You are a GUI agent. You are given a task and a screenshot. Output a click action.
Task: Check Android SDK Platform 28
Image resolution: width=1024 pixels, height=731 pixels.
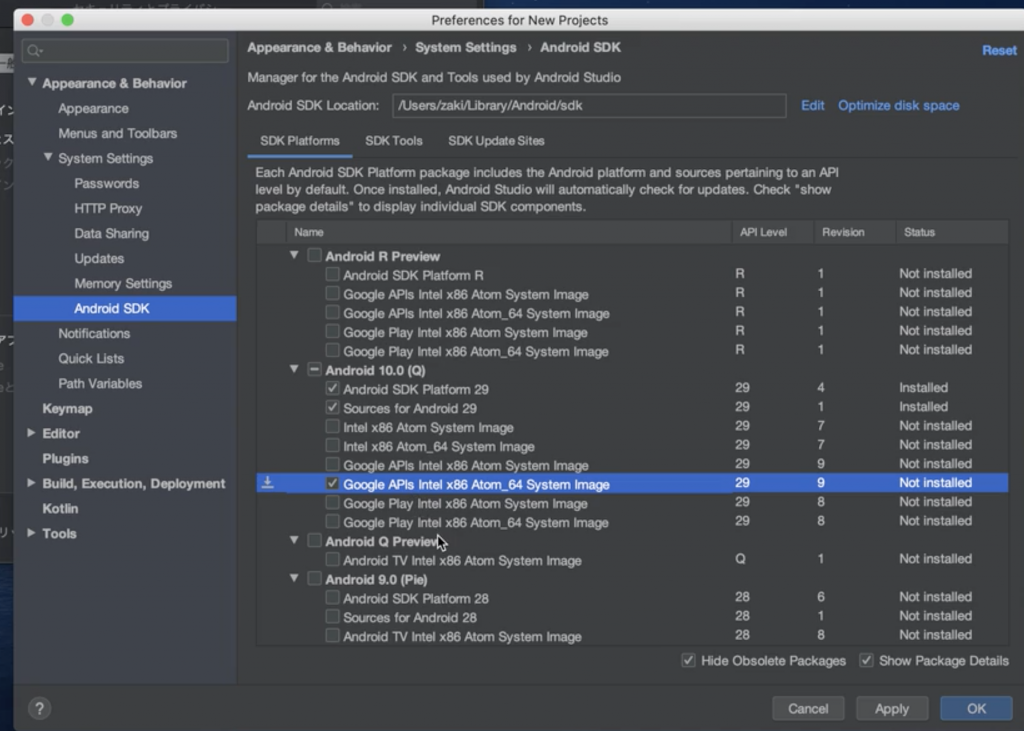(332, 598)
